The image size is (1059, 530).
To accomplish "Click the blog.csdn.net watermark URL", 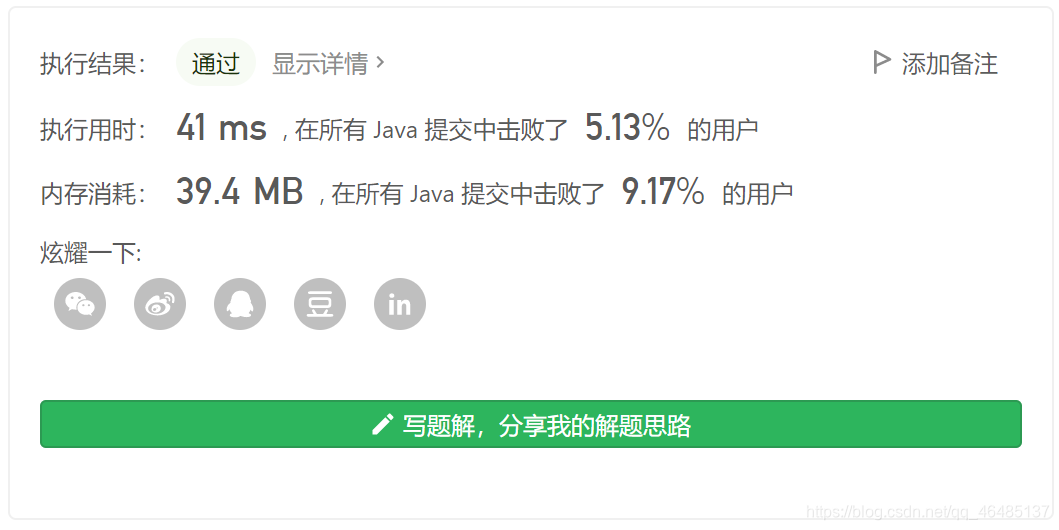I will pos(929,512).
